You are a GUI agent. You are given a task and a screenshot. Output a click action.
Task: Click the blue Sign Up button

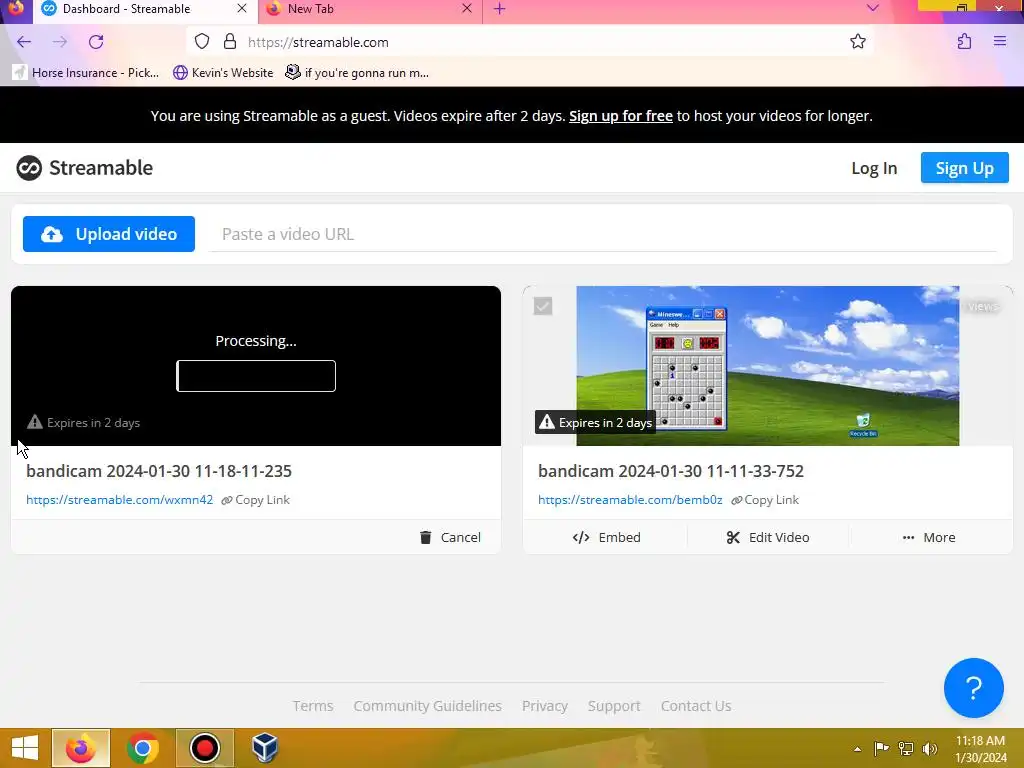click(x=965, y=168)
